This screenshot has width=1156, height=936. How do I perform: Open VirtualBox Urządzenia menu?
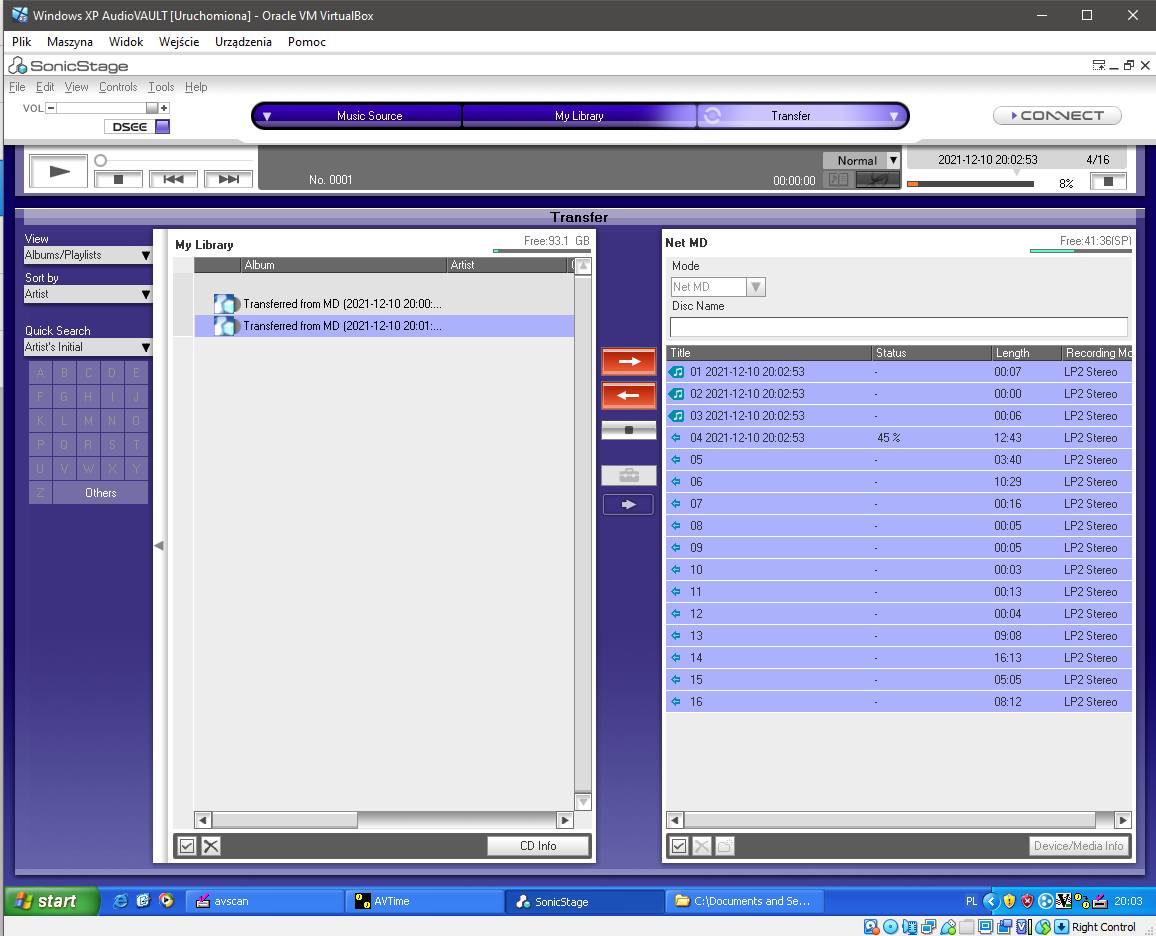point(243,42)
